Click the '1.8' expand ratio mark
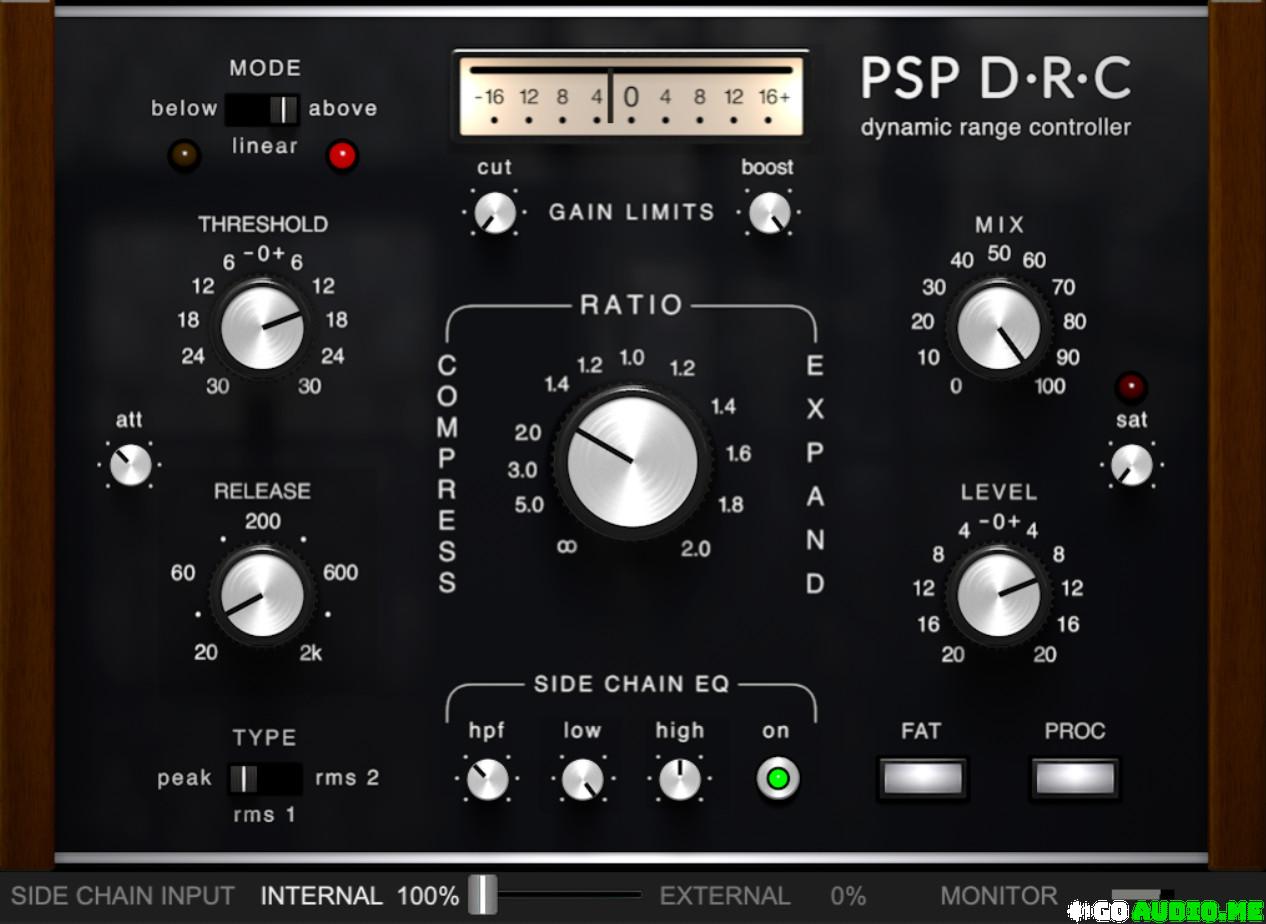Viewport: 1266px width, 924px height. pyautogui.click(x=731, y=505)
